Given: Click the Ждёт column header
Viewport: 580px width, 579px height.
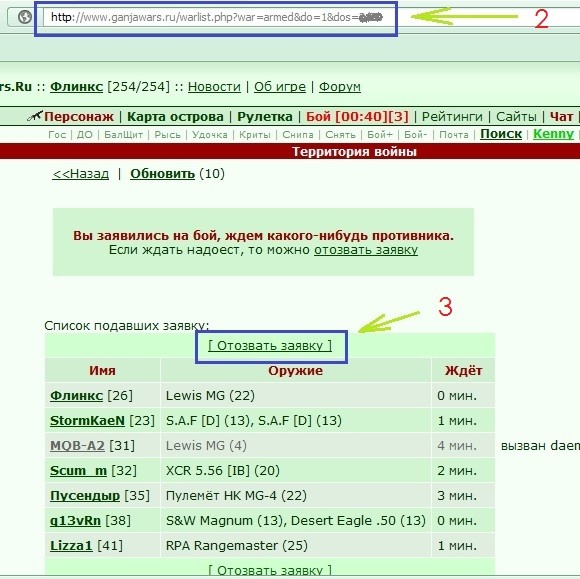Looking at the screenshot, I should (x=463, y=371).
